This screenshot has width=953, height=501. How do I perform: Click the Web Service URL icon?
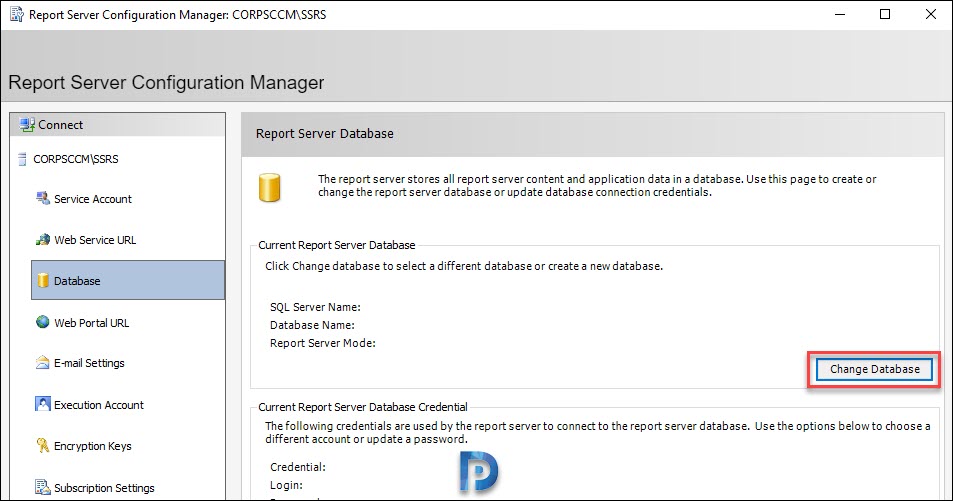pyautogui.click(x=43, y=240)
